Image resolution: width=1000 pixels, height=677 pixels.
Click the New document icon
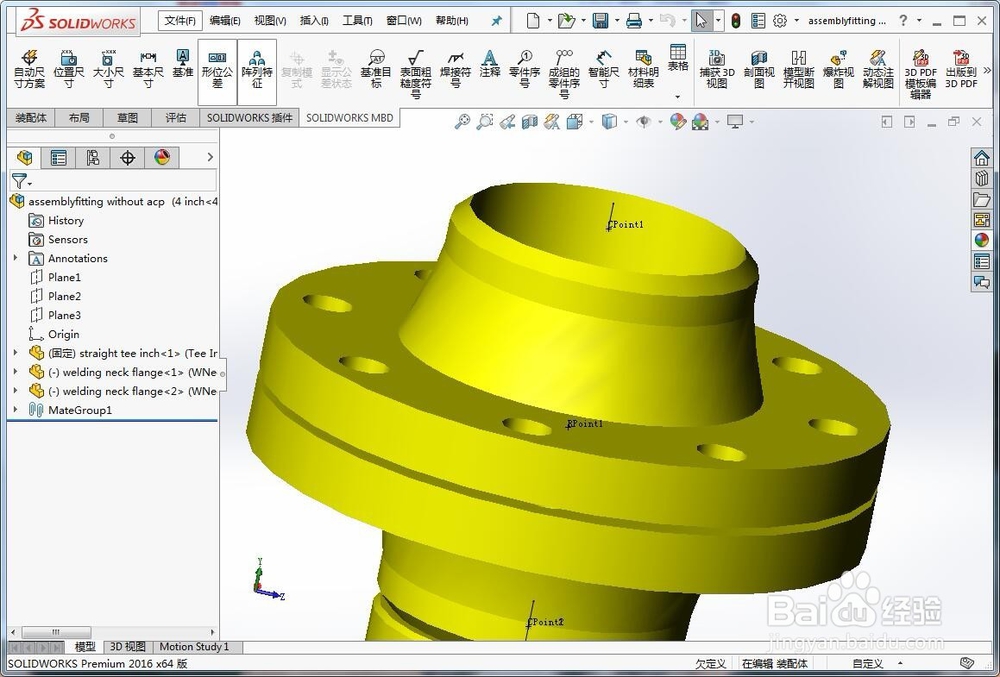533,20
